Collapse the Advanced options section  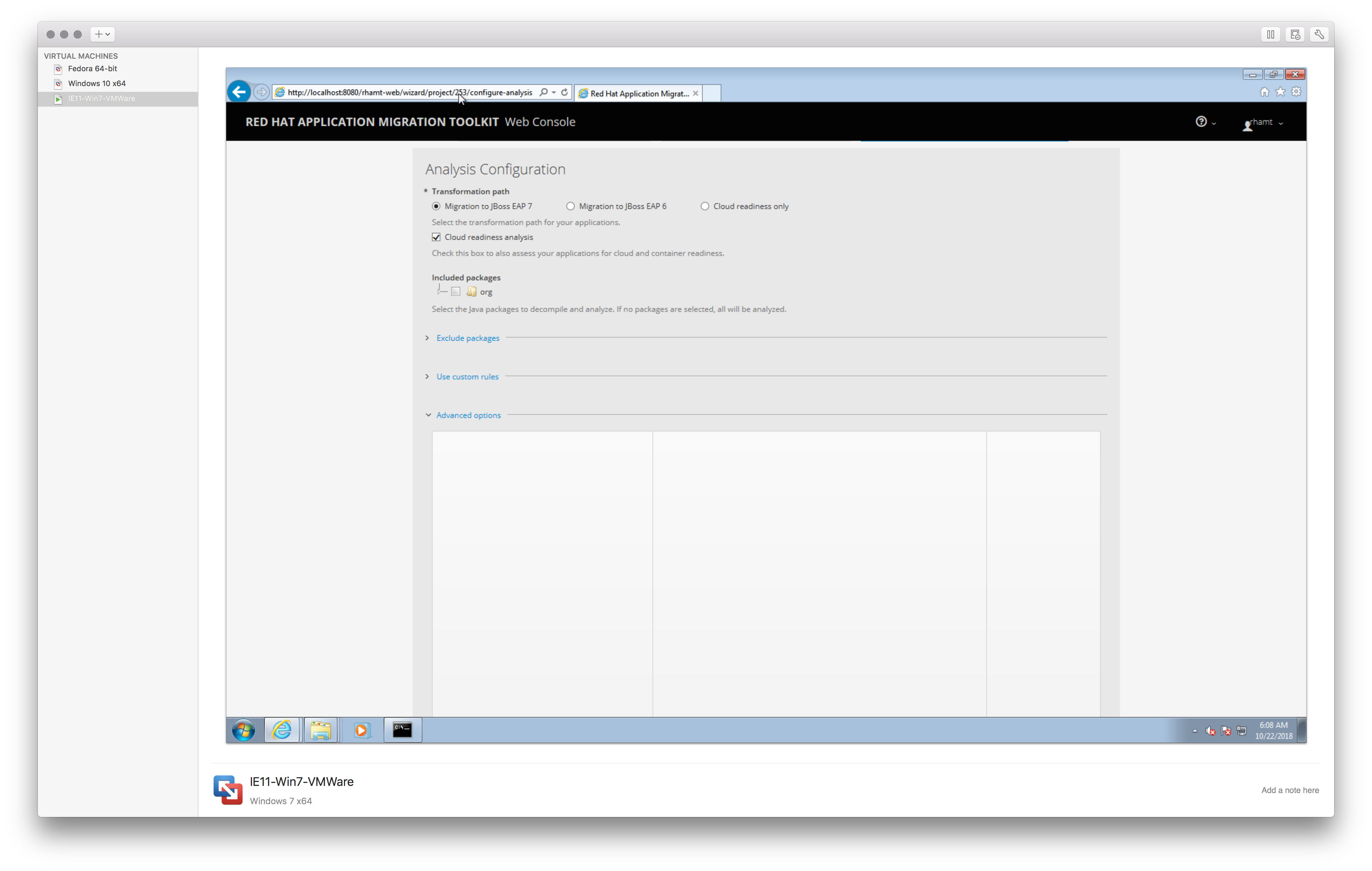tap(468, 415)
